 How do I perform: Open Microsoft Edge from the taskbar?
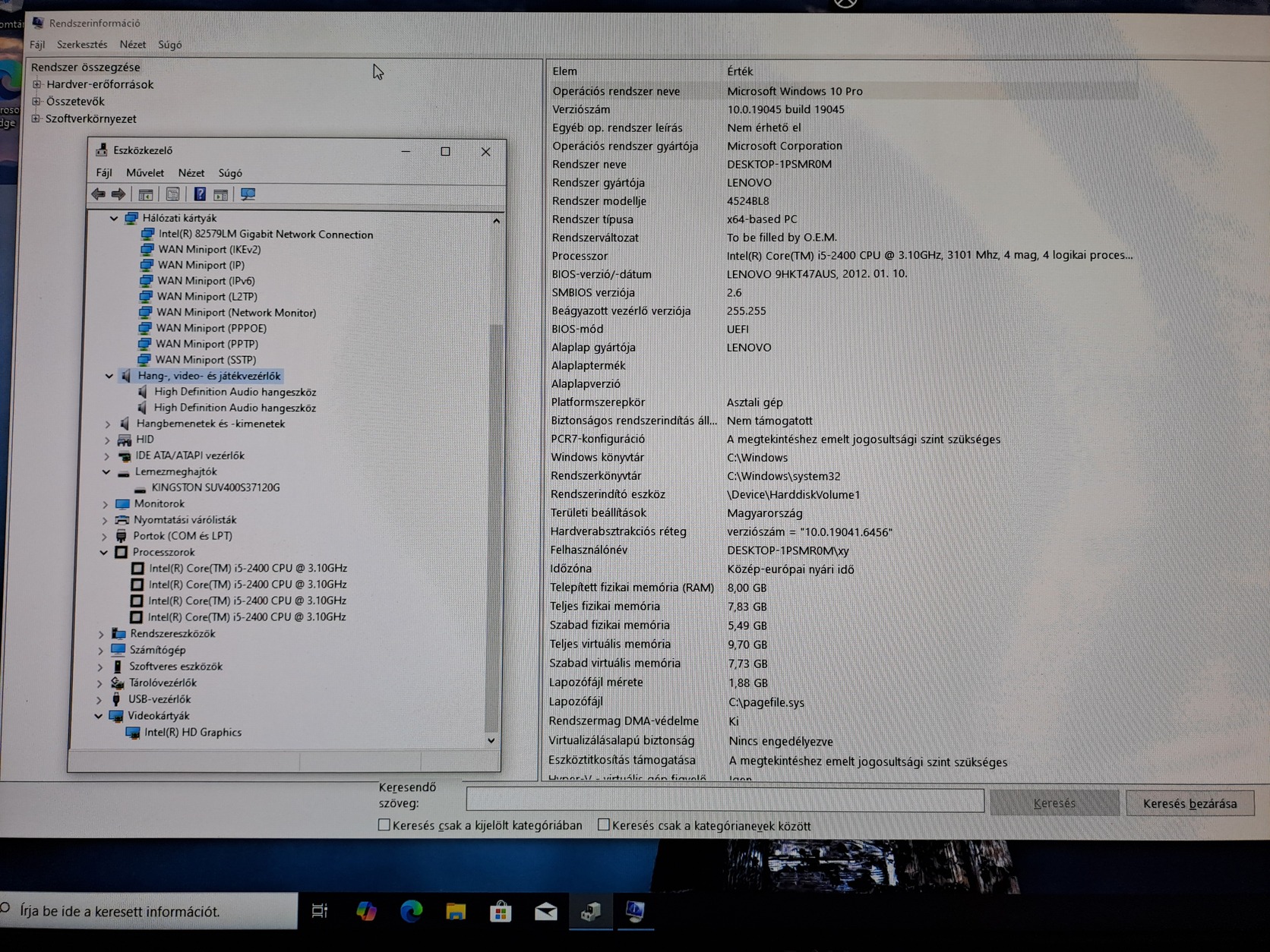(x=411, y=911)
